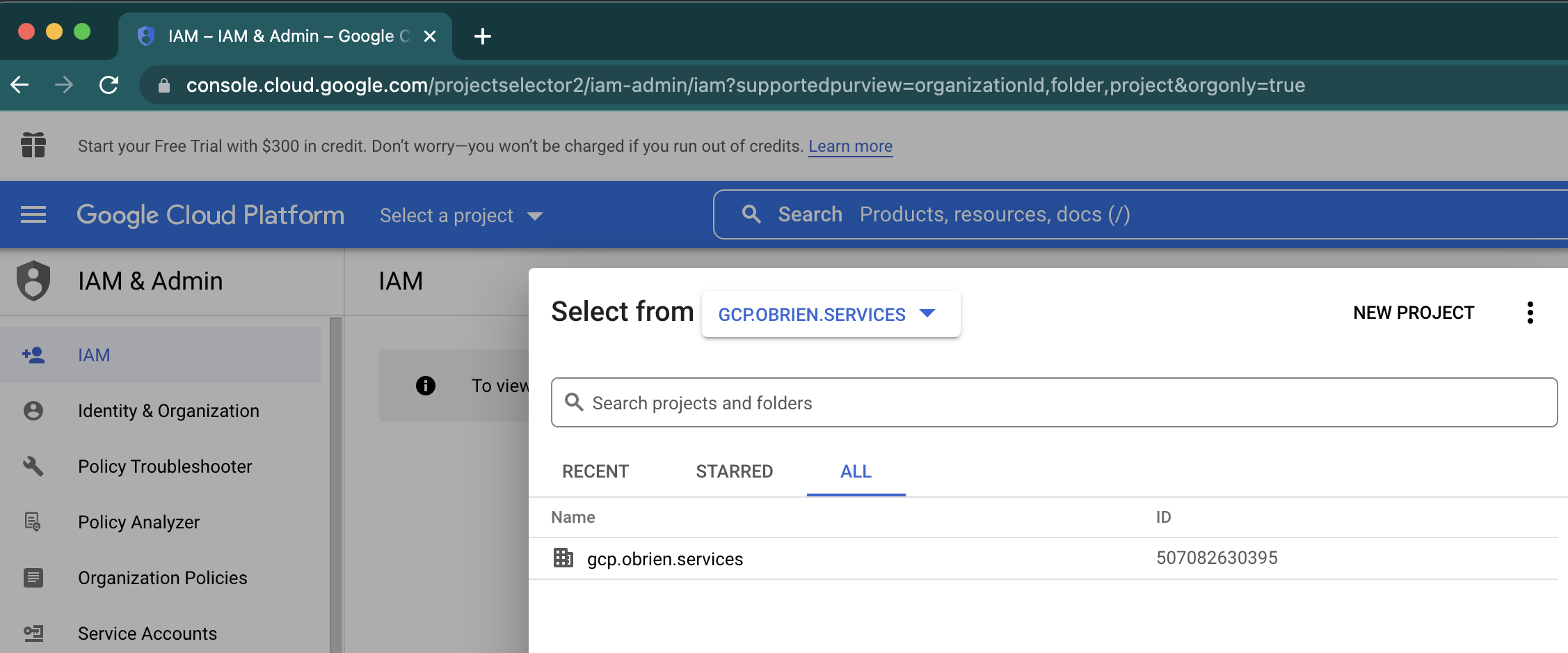Click the Organization Policies list icon
1568x653 pixels.
[x=33, y=578]
